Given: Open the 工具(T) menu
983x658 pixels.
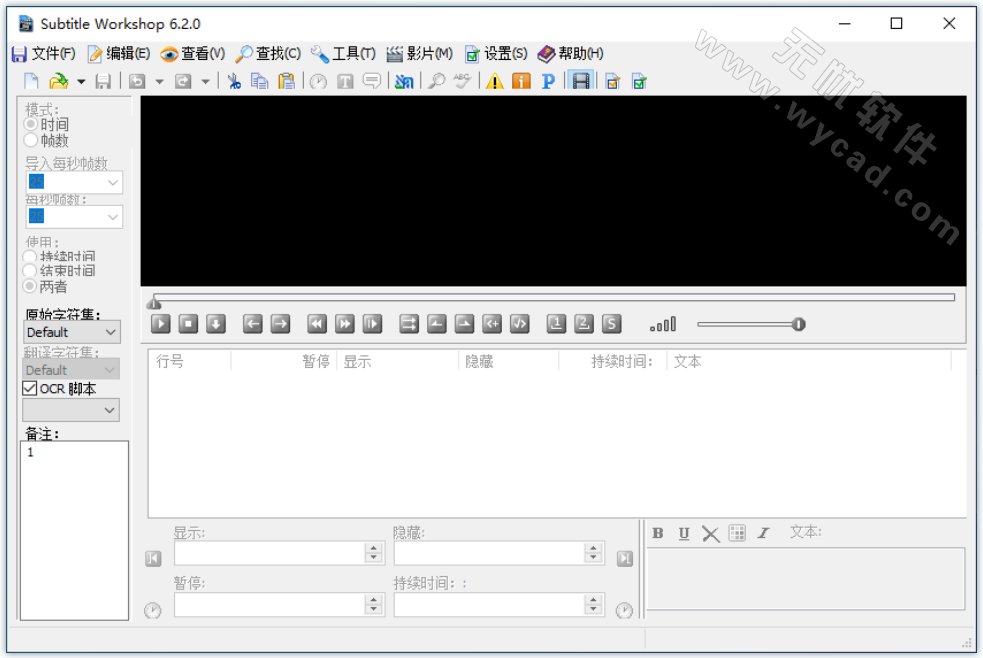Looking at the screenshot, I should 344,54.
